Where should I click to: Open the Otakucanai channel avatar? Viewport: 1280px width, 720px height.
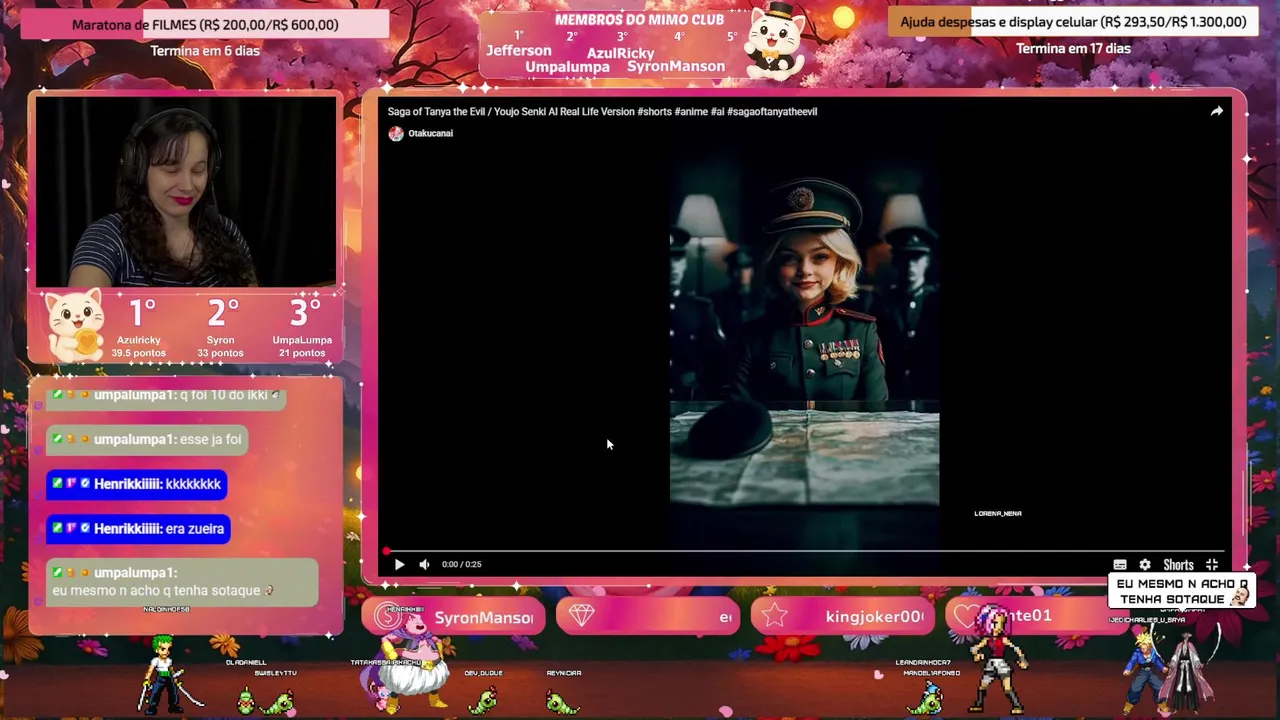396,133
